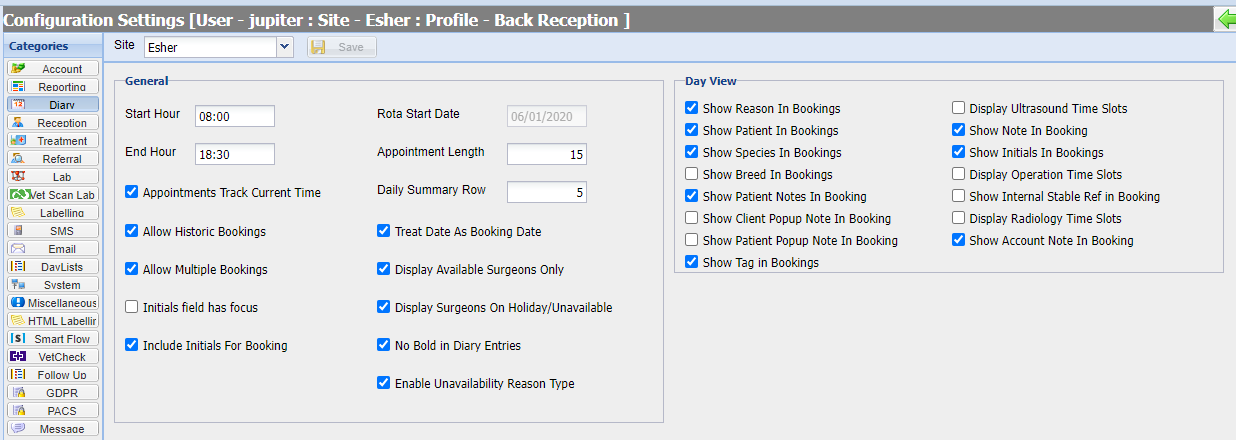Click the Vet Scan Lab icon
1236x440 pixels.
pyautogui.click(x=19, y=195)
